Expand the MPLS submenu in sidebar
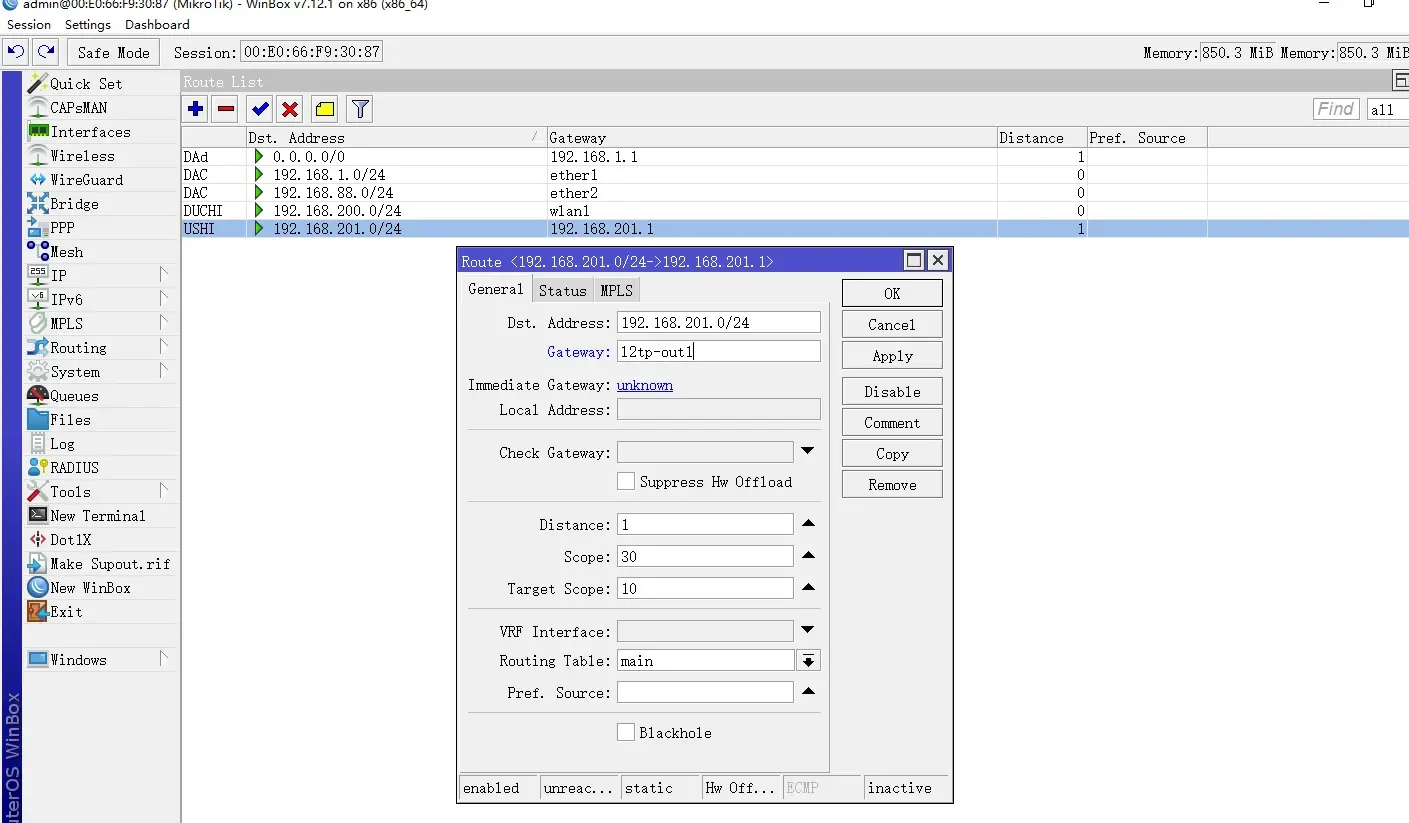The height and width of the screenshot is (823, 1409). click(x=163, y=323)
